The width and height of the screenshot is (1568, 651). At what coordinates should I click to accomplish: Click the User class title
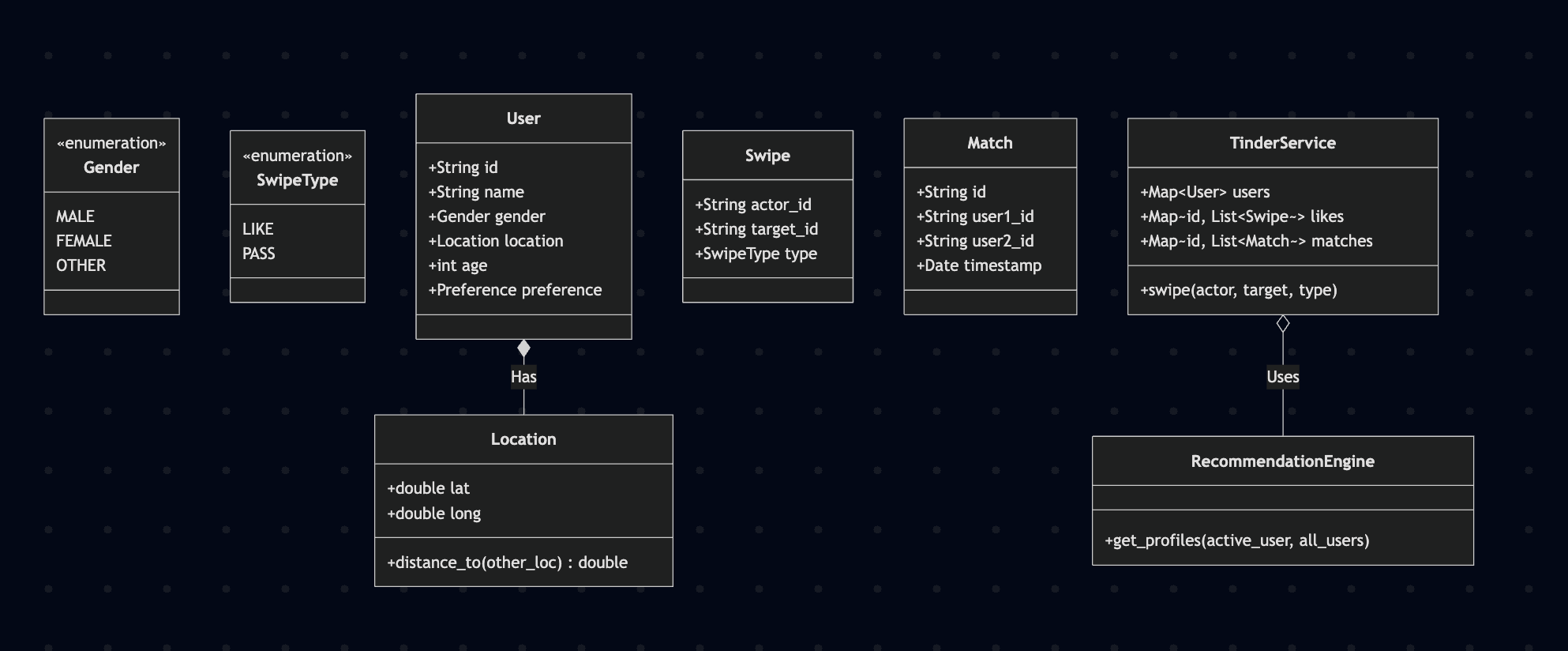click(x=523, y=119)
